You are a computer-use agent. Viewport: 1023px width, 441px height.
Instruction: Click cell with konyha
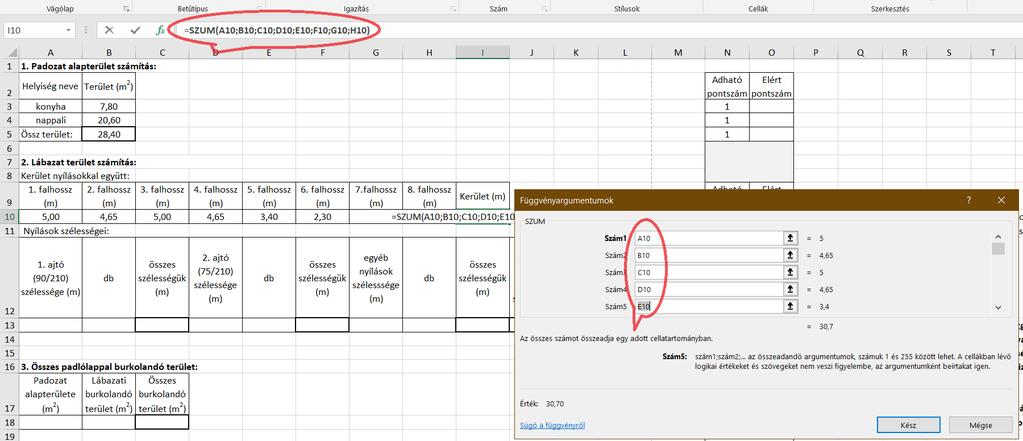pos(51,106)
